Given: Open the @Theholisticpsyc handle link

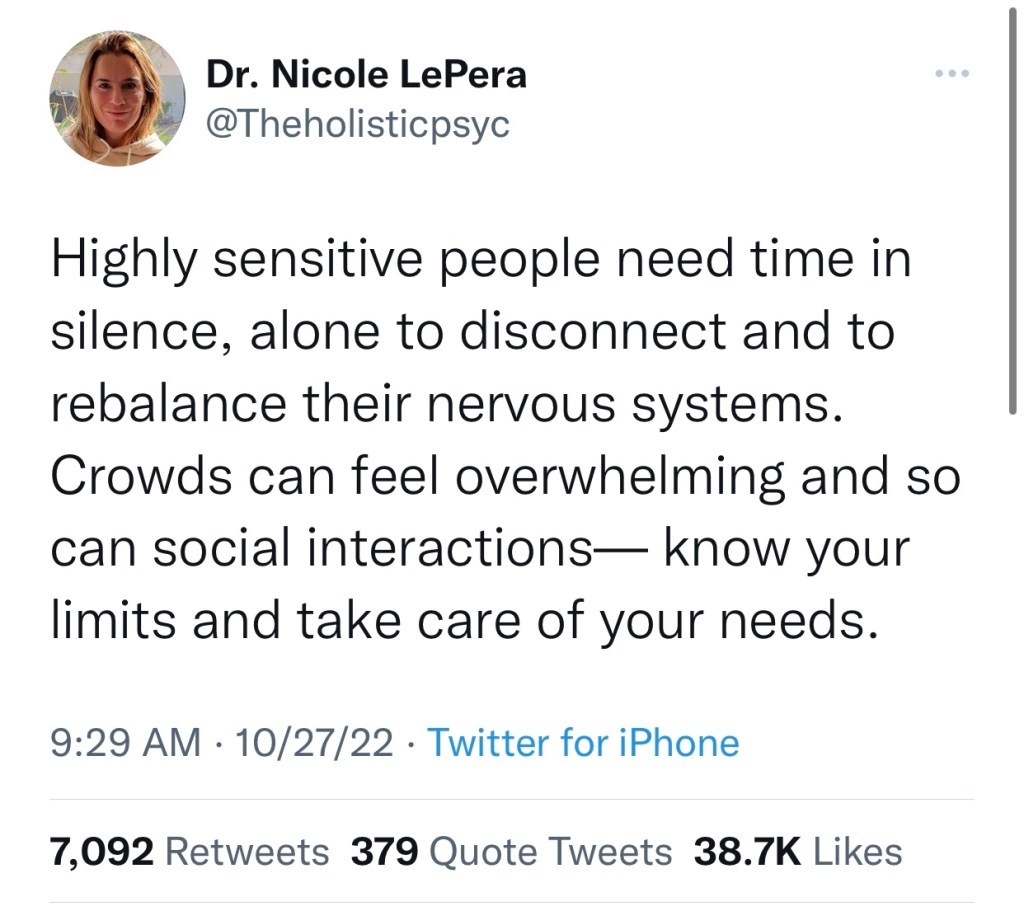Looking at the screenshot, I should point(357,124).
